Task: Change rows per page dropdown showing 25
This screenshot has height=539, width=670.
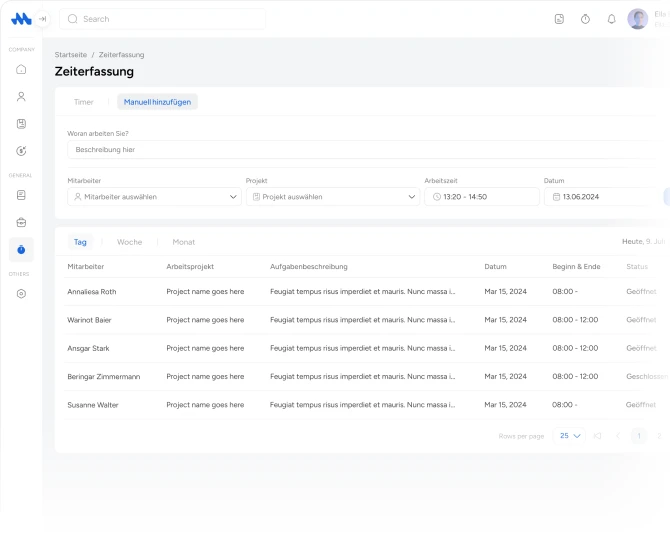Action: coord(570,436)
